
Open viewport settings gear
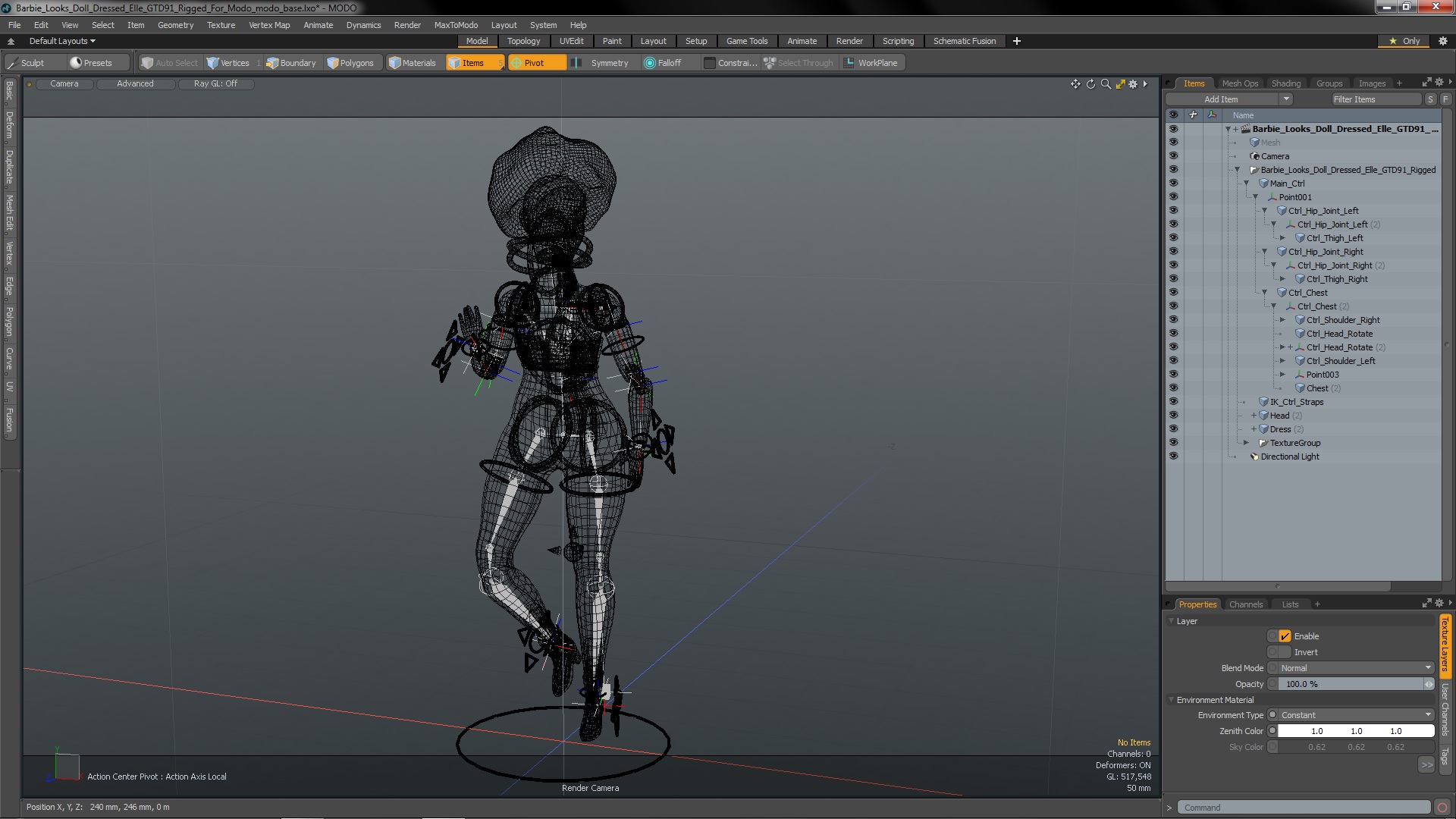pos(1133,84)
